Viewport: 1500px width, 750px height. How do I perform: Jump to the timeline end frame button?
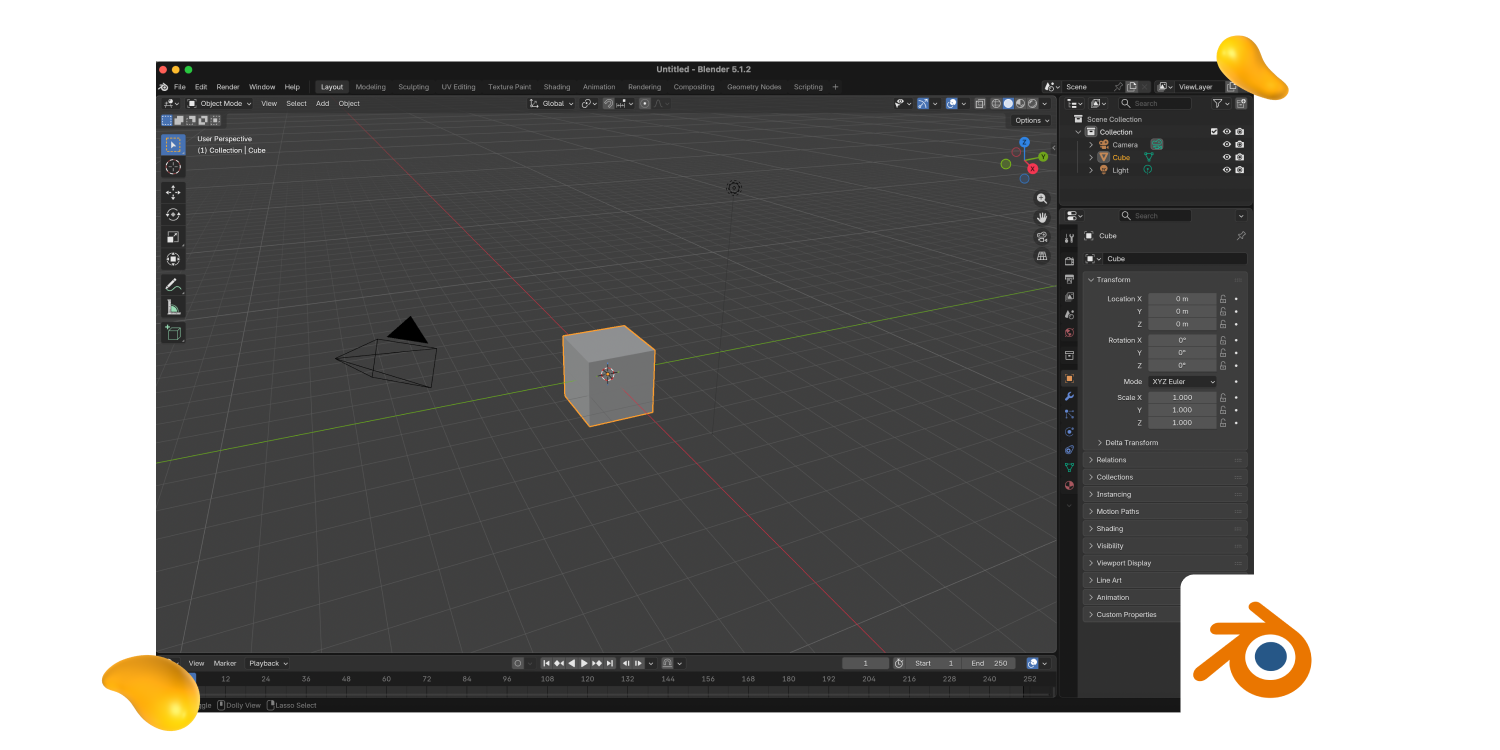[610, 663]
